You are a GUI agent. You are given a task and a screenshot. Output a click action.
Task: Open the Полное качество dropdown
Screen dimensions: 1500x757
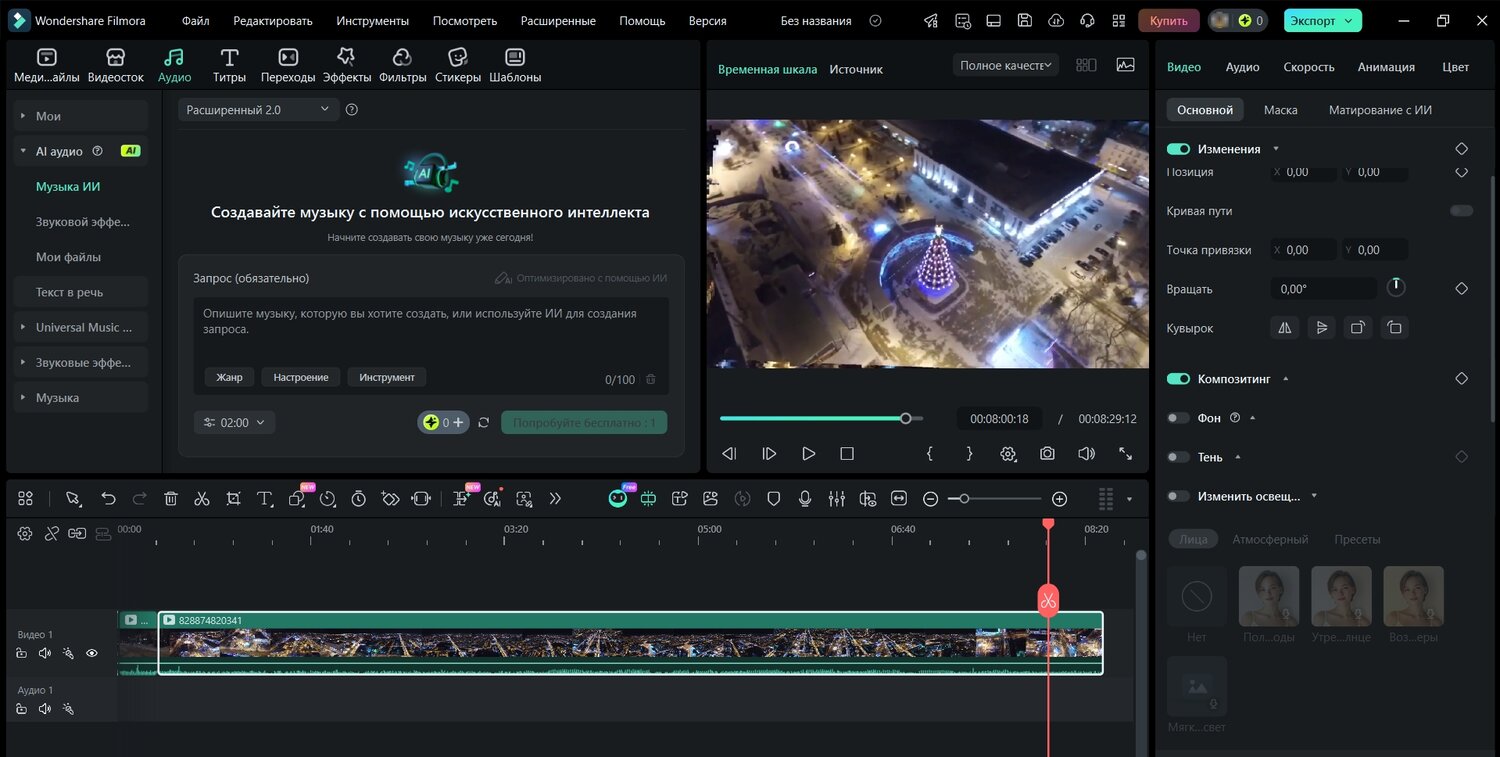(1005, 65)
